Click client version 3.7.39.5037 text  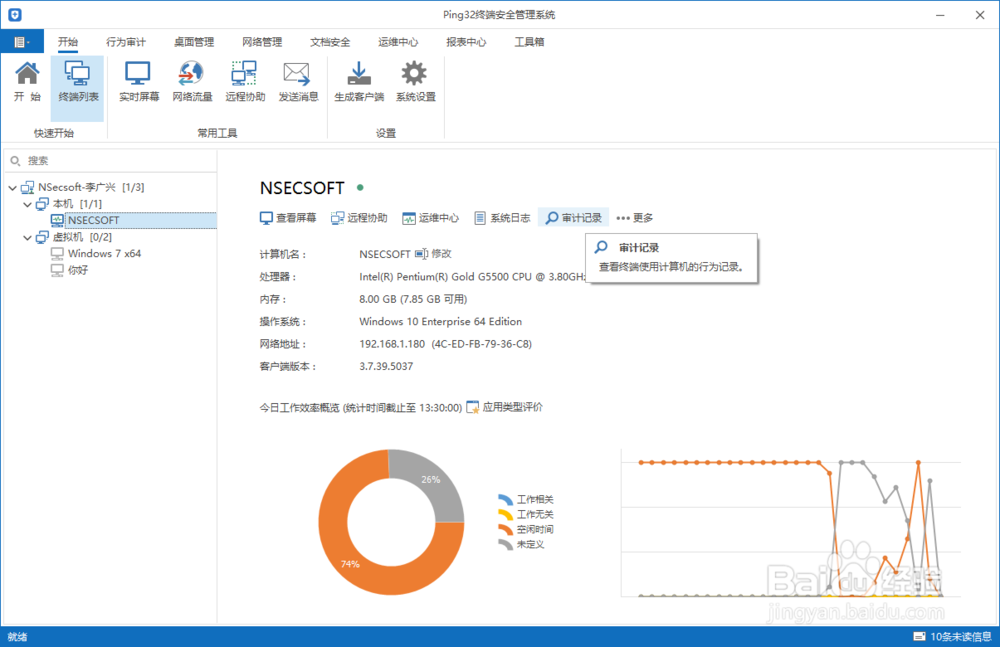coord(386,366)
